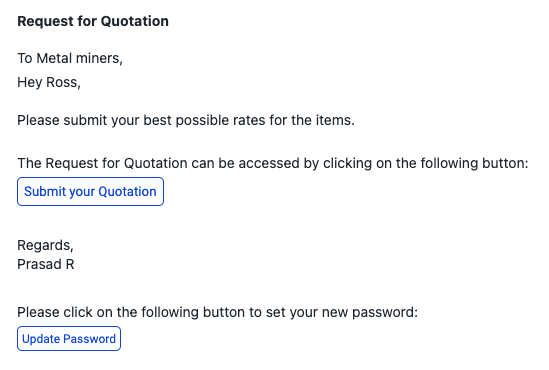549x370 pixels.
Task: Click the instruction to set your new password
Action: 217,312
